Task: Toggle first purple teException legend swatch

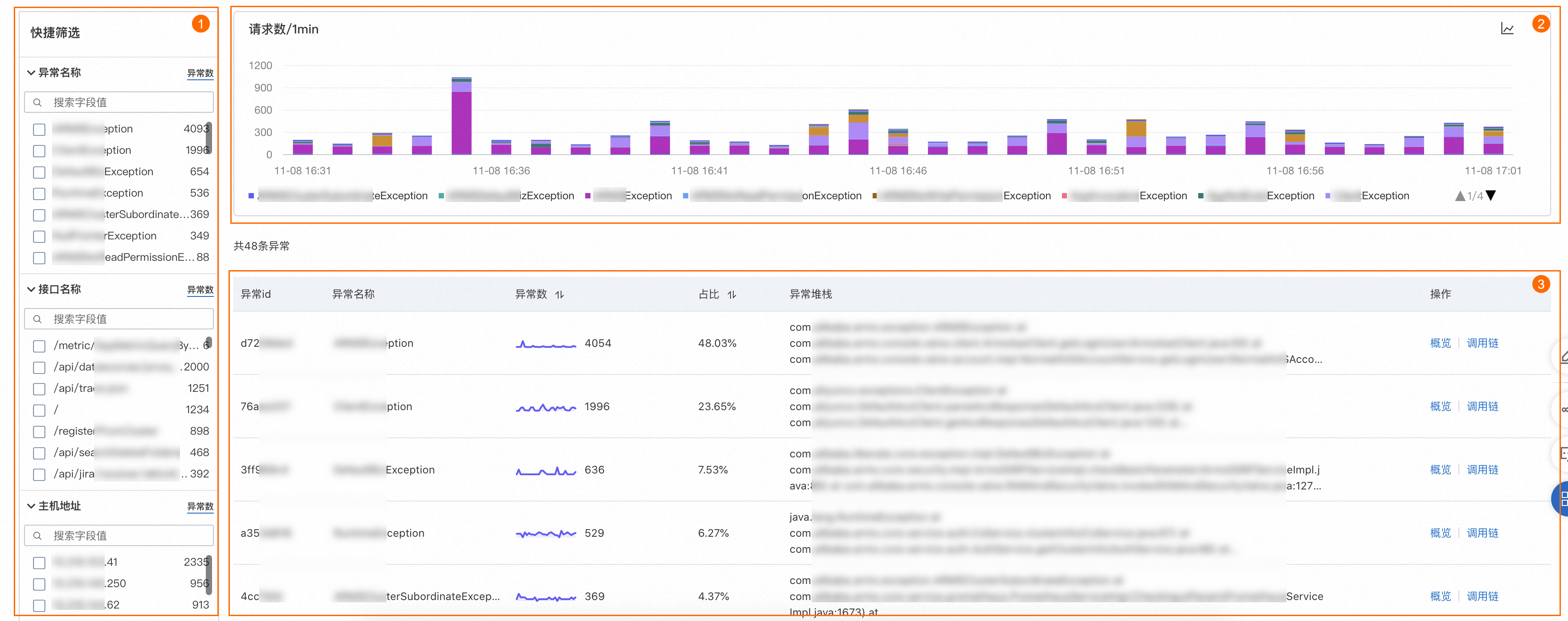Action: tap(251, 196)
